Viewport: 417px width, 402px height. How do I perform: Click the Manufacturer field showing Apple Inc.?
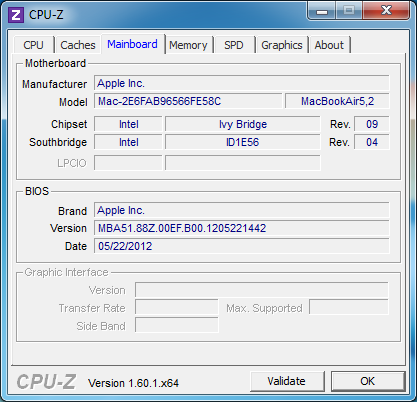(x=241, y=83)
